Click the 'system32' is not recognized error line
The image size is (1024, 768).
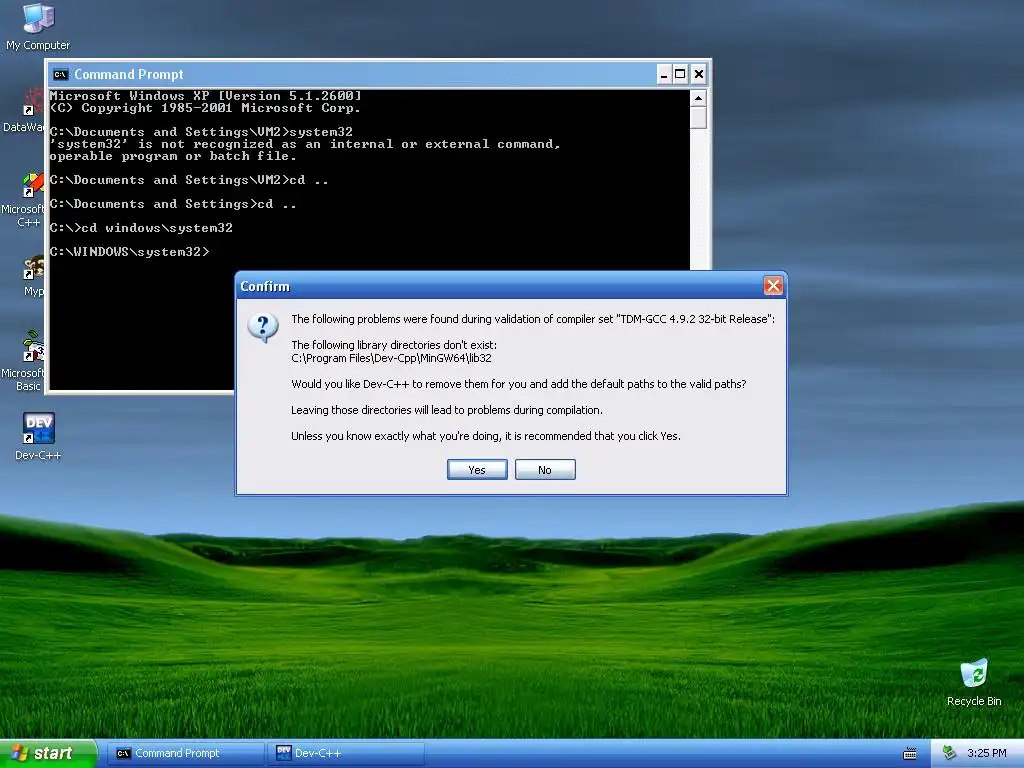tap(305, 144)
